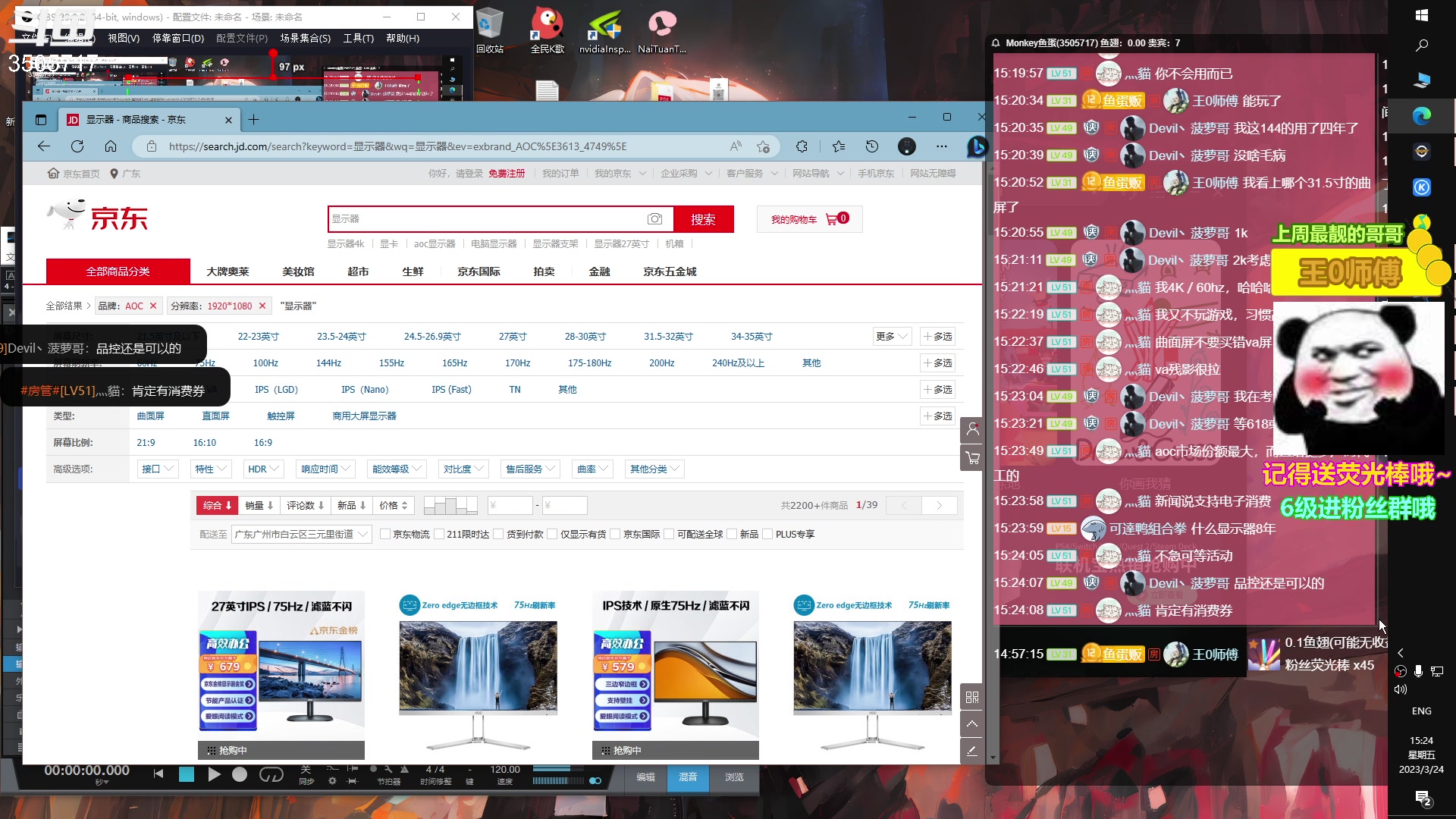This screenshot has width=1456, height=819.
Task: Open the Bing sidebar icon
Action: click(976, 146)
